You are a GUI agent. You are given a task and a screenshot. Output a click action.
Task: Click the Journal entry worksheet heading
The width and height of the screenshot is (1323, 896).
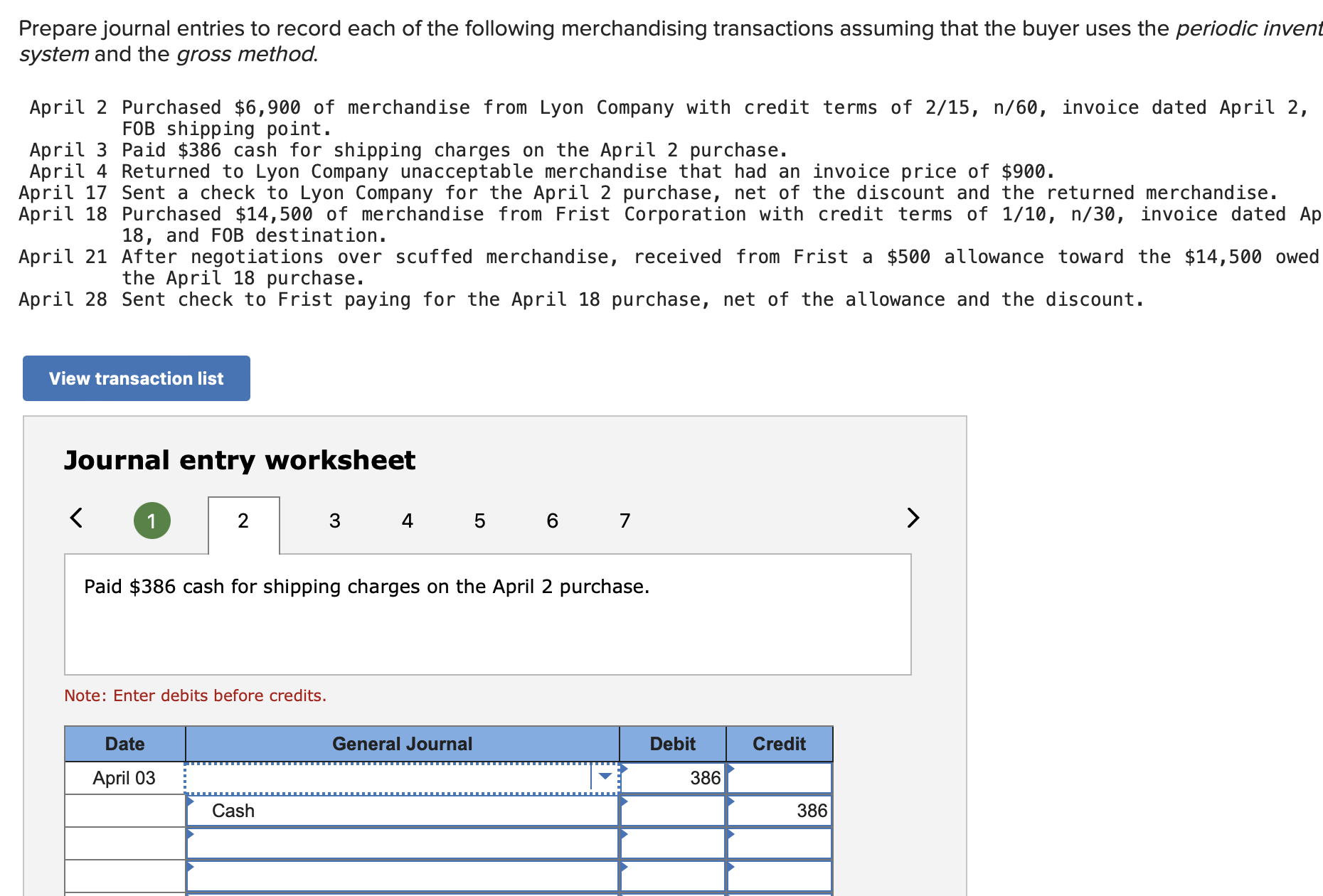pos(240,459)
